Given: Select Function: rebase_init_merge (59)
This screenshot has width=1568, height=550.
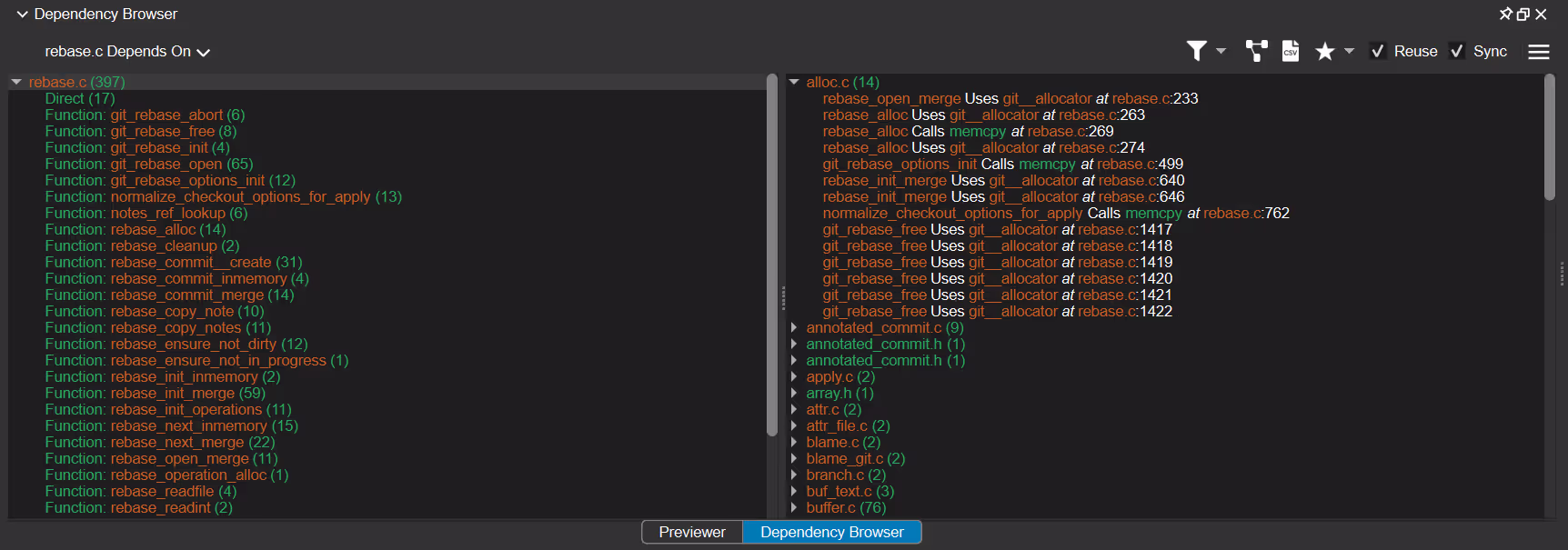Looking at the screenshot, I should [x=156, y=393].
